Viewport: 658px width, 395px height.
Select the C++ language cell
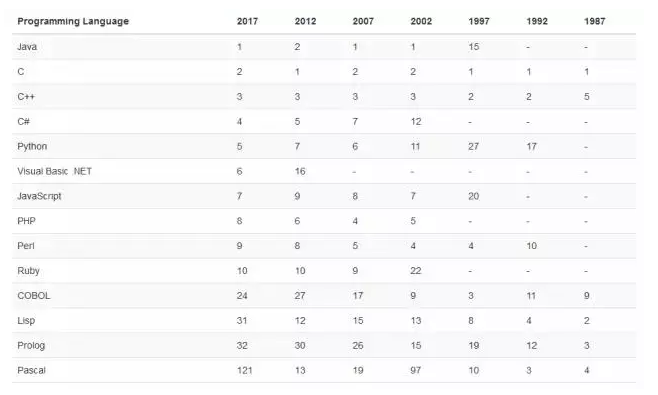[26, 97]
